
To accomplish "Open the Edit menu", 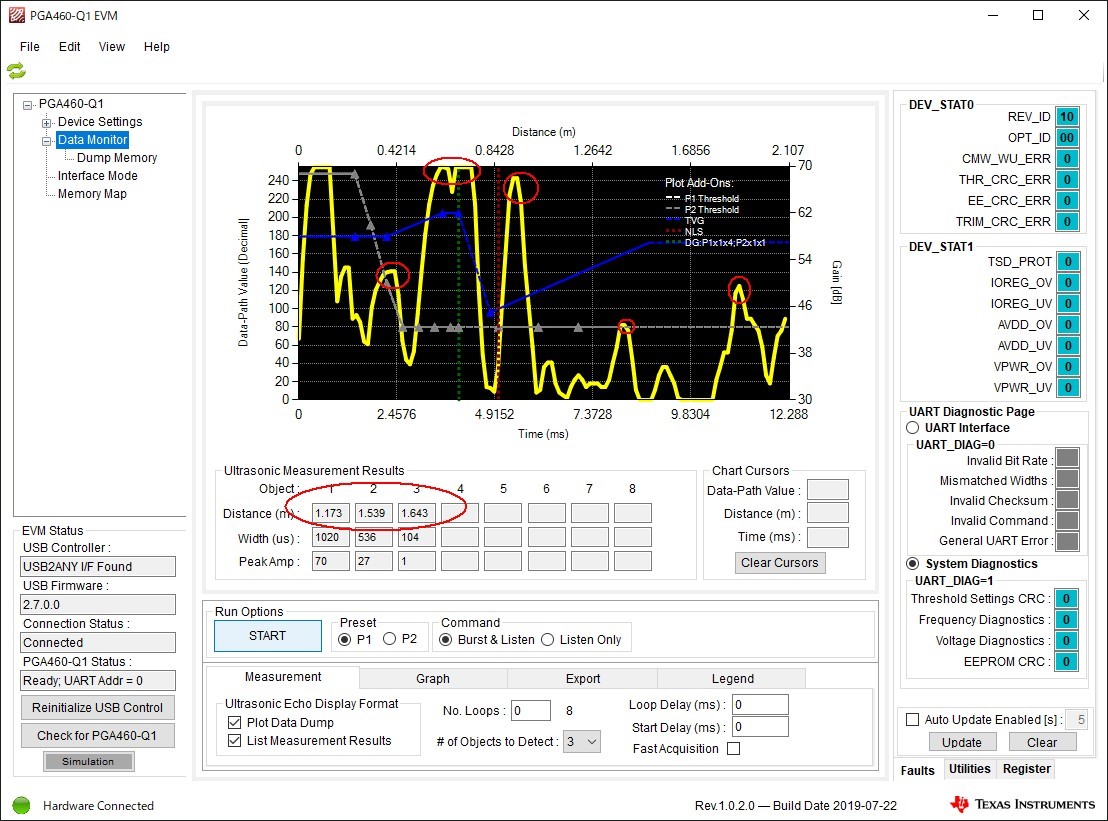I will pyautogui.click(x=69, y=47).
